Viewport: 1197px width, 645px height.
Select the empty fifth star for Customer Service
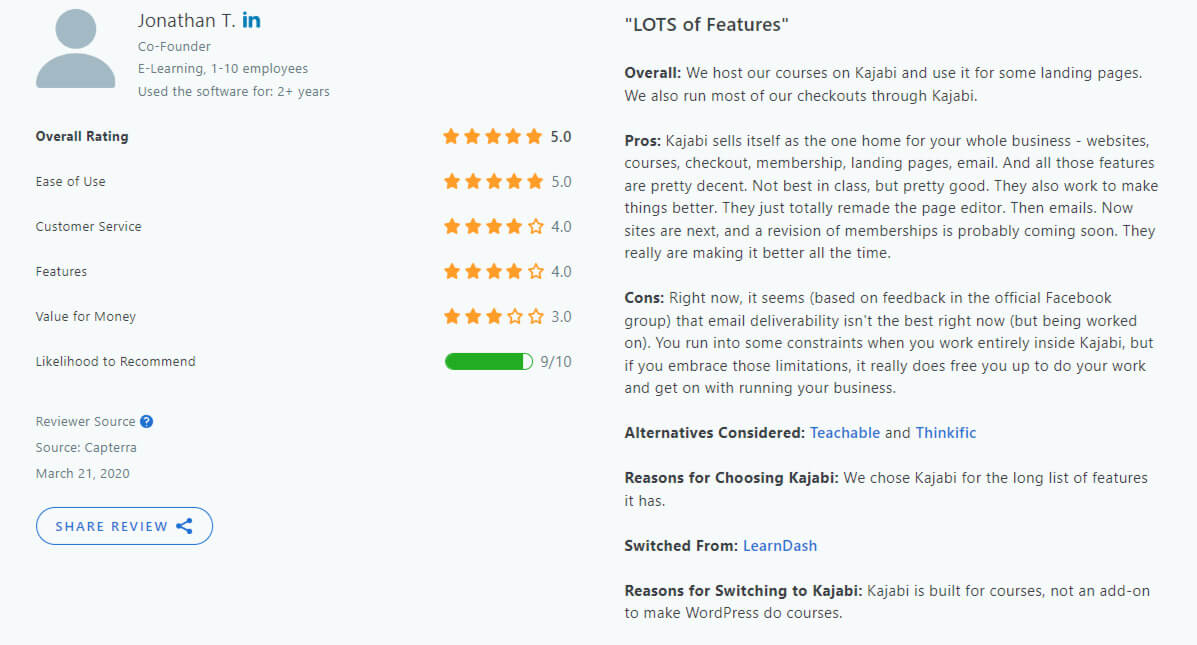[535, 226]
